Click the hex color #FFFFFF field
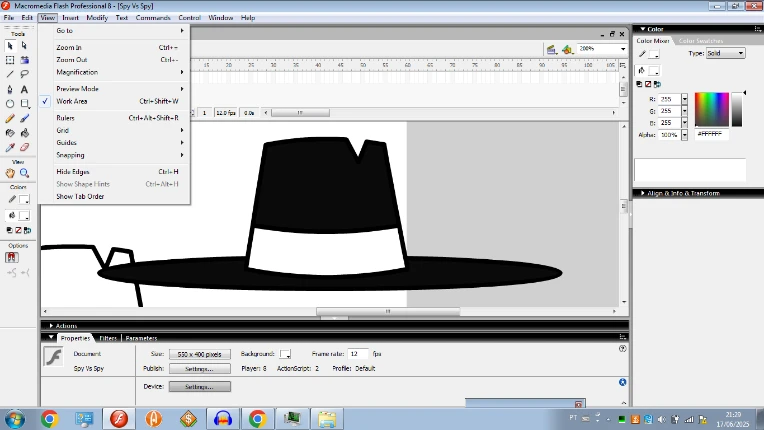Screen dimensions: 764x430 tap(712, 134)
